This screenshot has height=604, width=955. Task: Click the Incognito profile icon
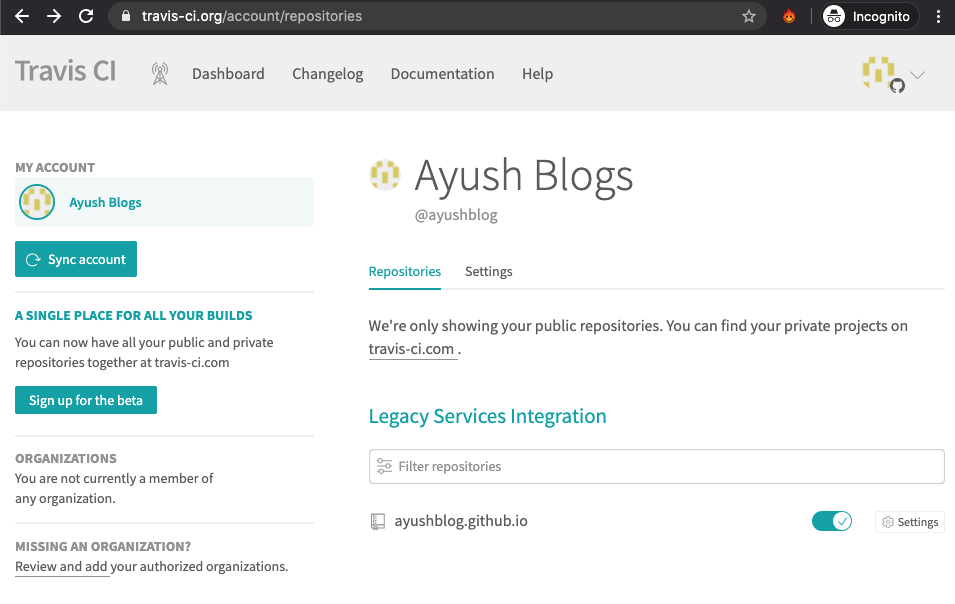834,16
